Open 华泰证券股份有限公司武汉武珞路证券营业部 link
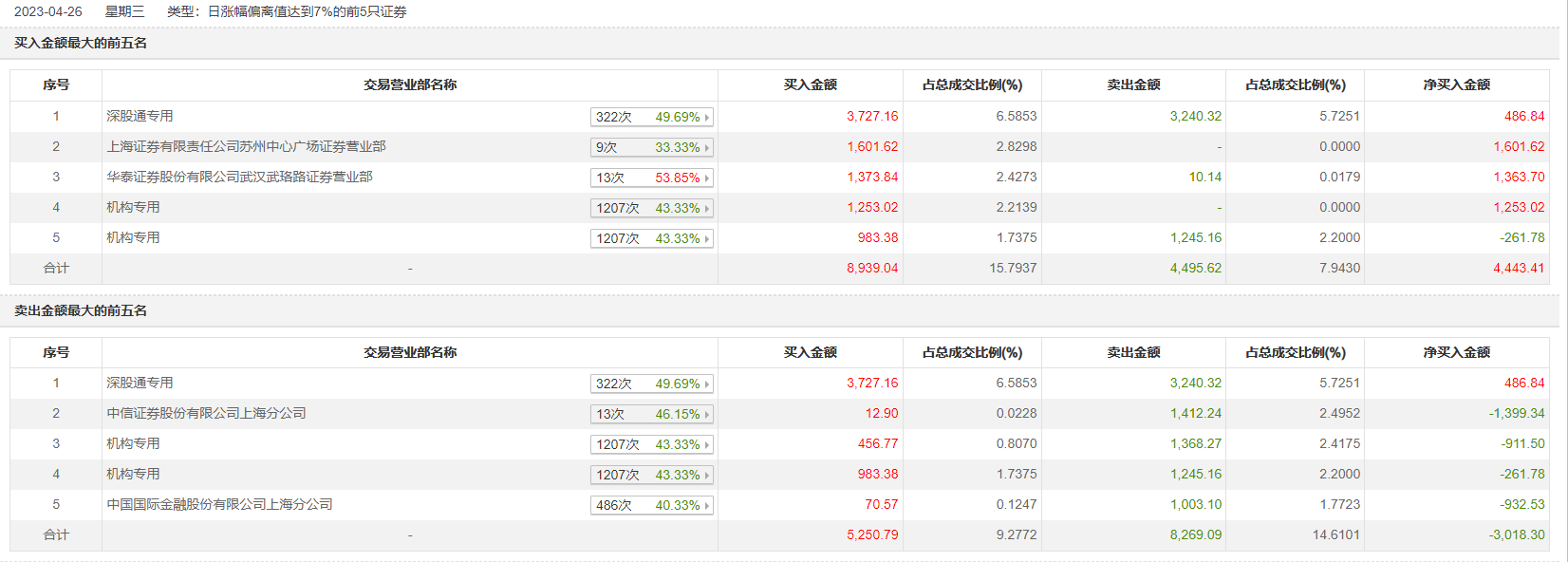1568x562 pixels. pos(239,177)
